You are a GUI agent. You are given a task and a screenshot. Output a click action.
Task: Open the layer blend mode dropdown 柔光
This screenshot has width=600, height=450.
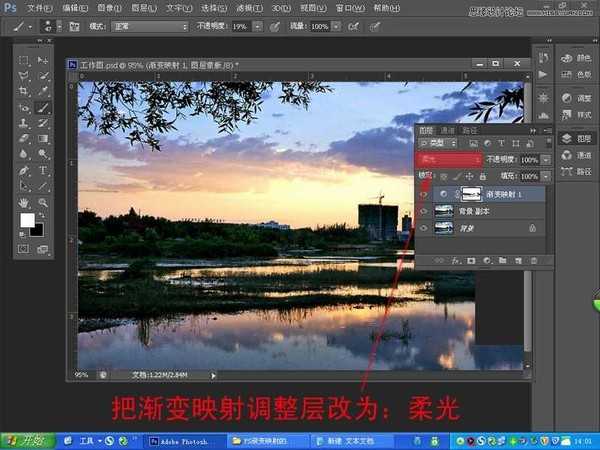[449, 160]
